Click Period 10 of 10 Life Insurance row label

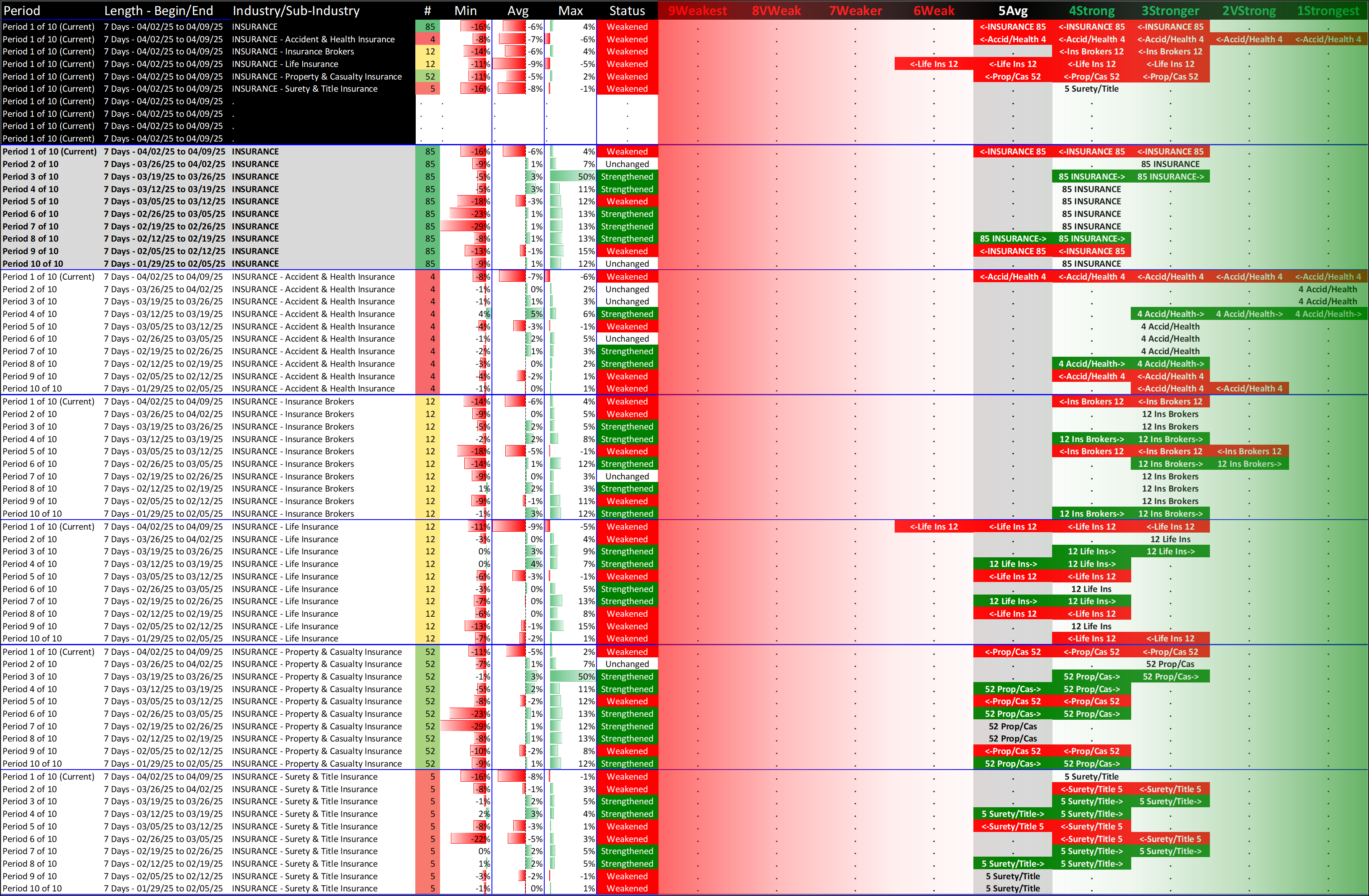point(32,639)
